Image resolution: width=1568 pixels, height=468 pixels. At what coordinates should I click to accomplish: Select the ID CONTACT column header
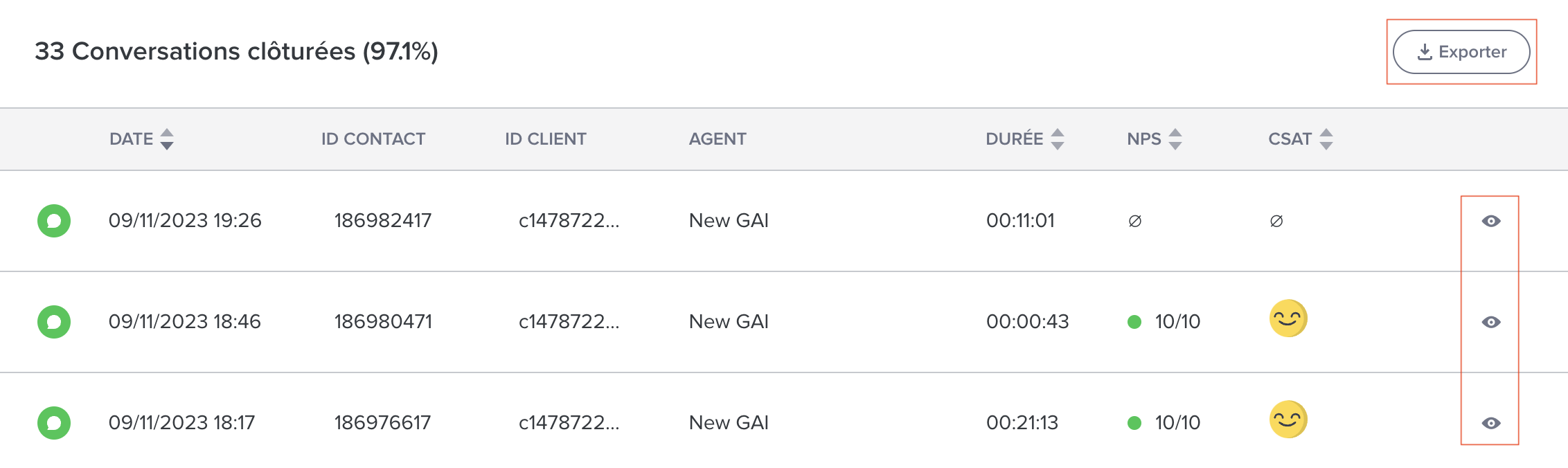373,139
